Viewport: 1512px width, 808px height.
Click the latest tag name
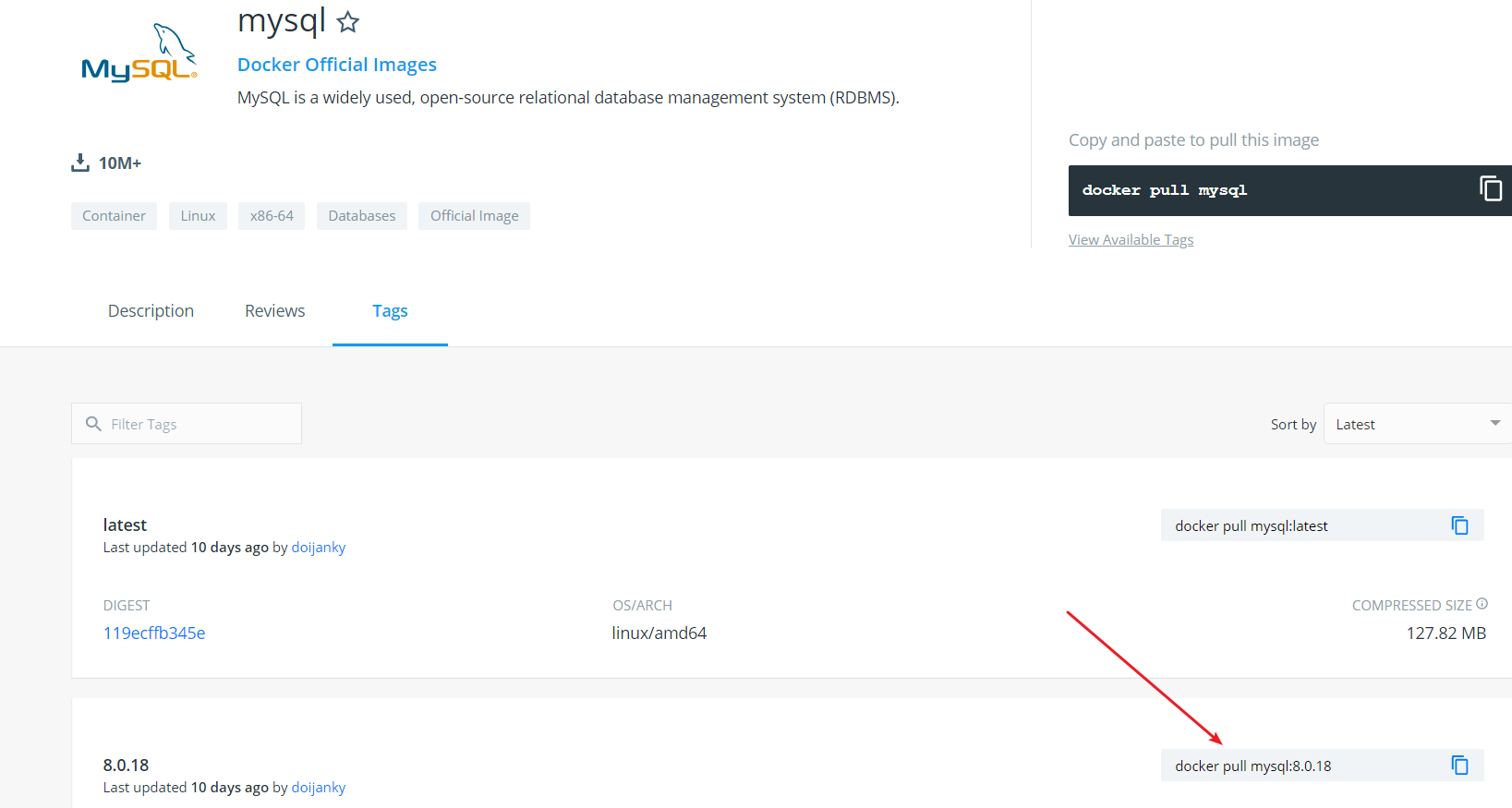pos(125,525)
